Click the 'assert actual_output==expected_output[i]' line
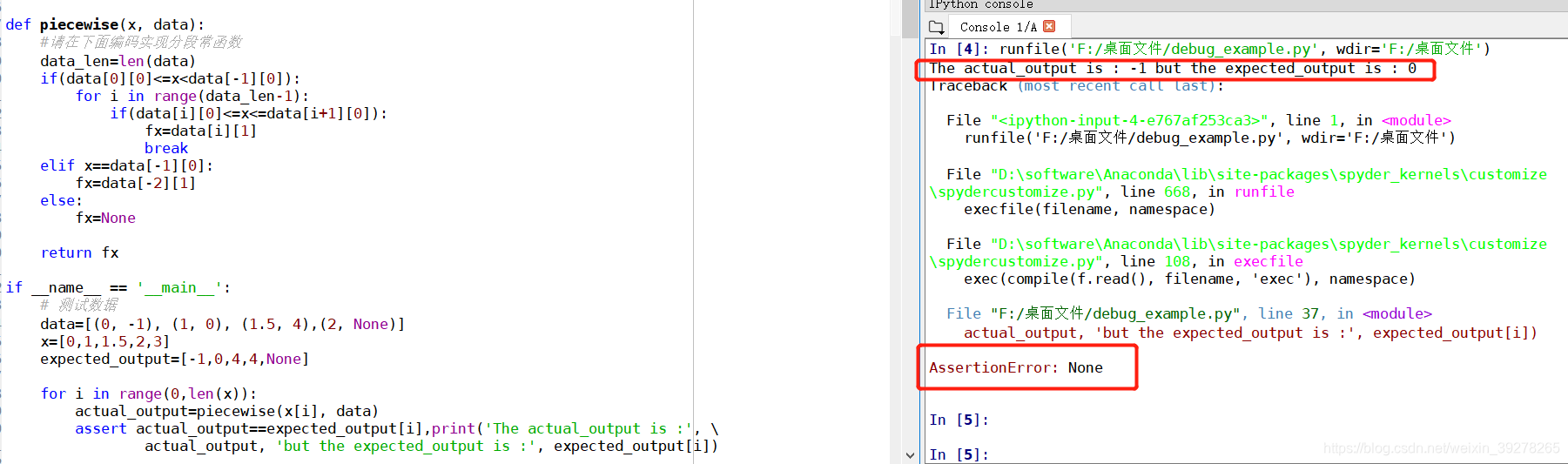1568x464 pixels. coord(396,428)
